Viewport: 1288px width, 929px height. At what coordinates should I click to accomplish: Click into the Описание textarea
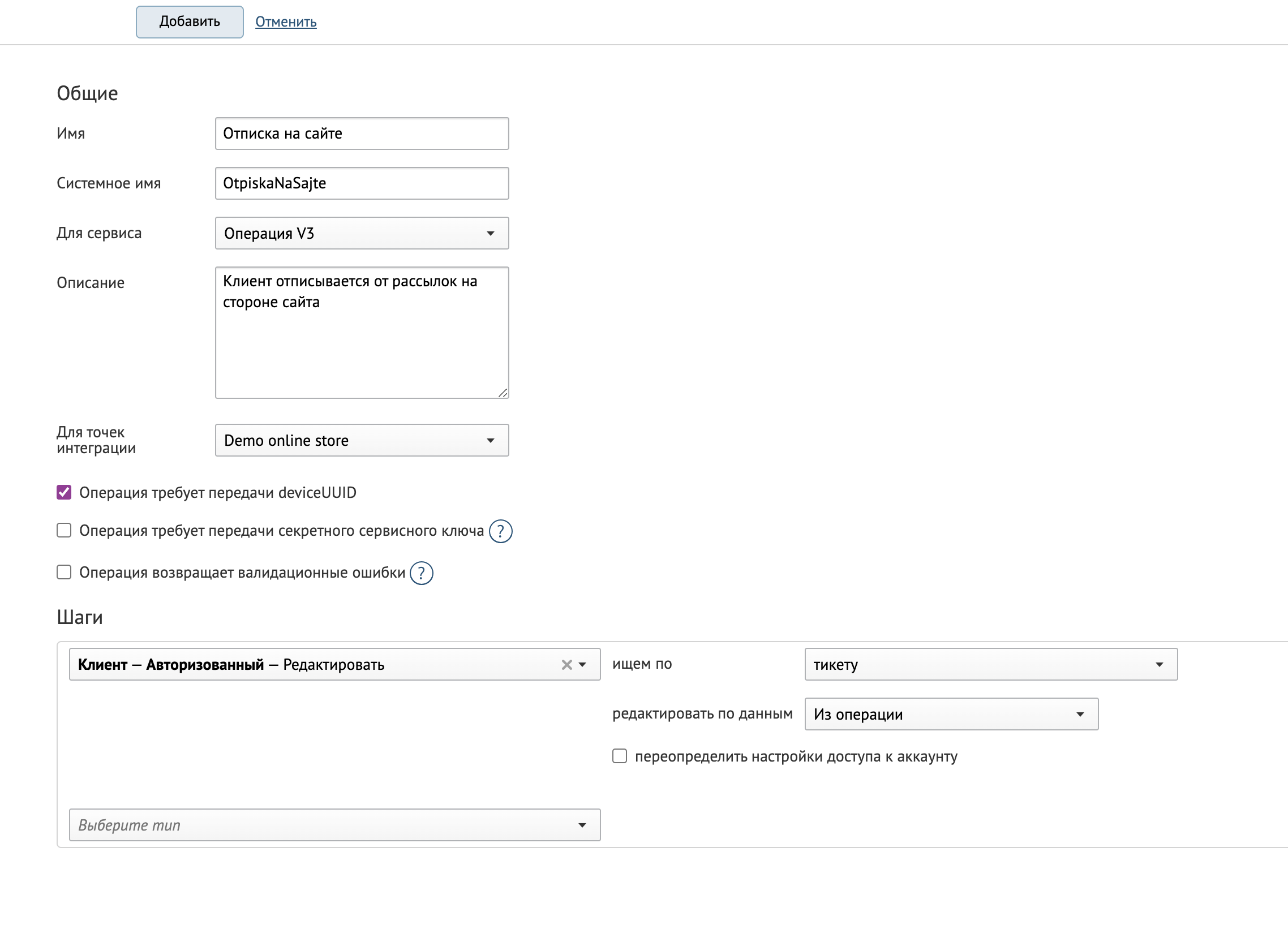(x=362, y=333)
